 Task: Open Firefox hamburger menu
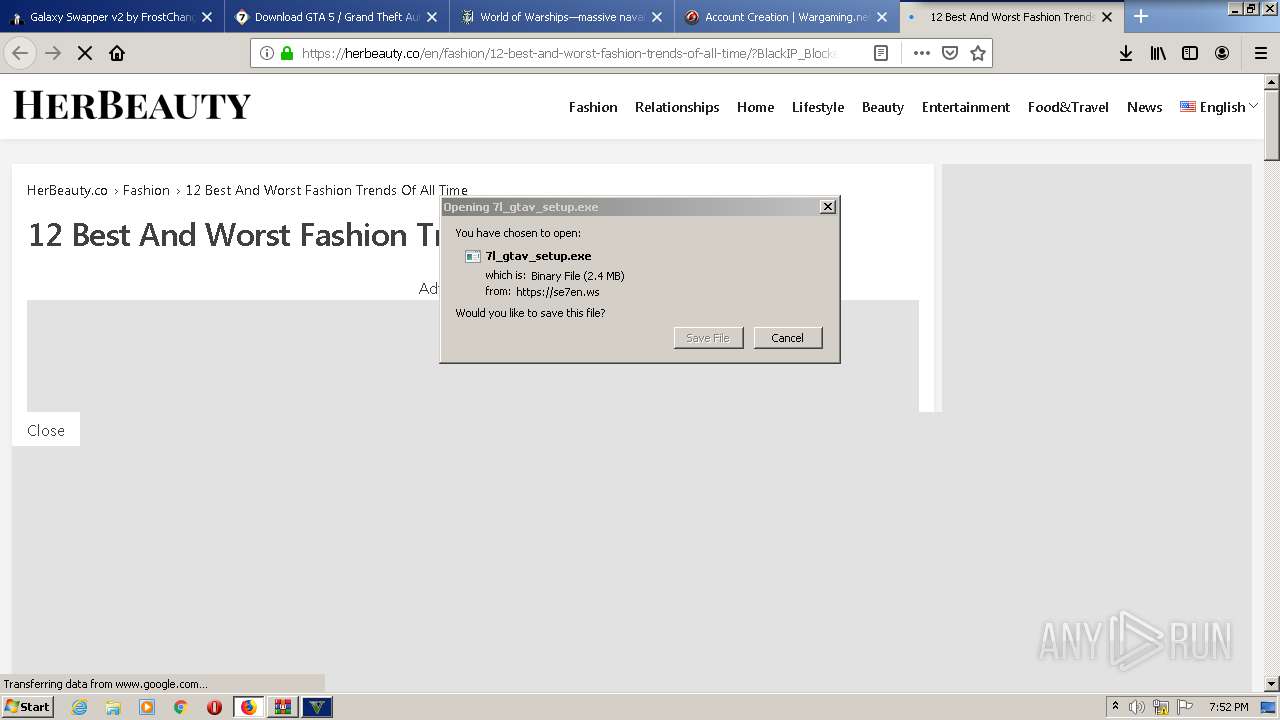(x=1261, y=54)
